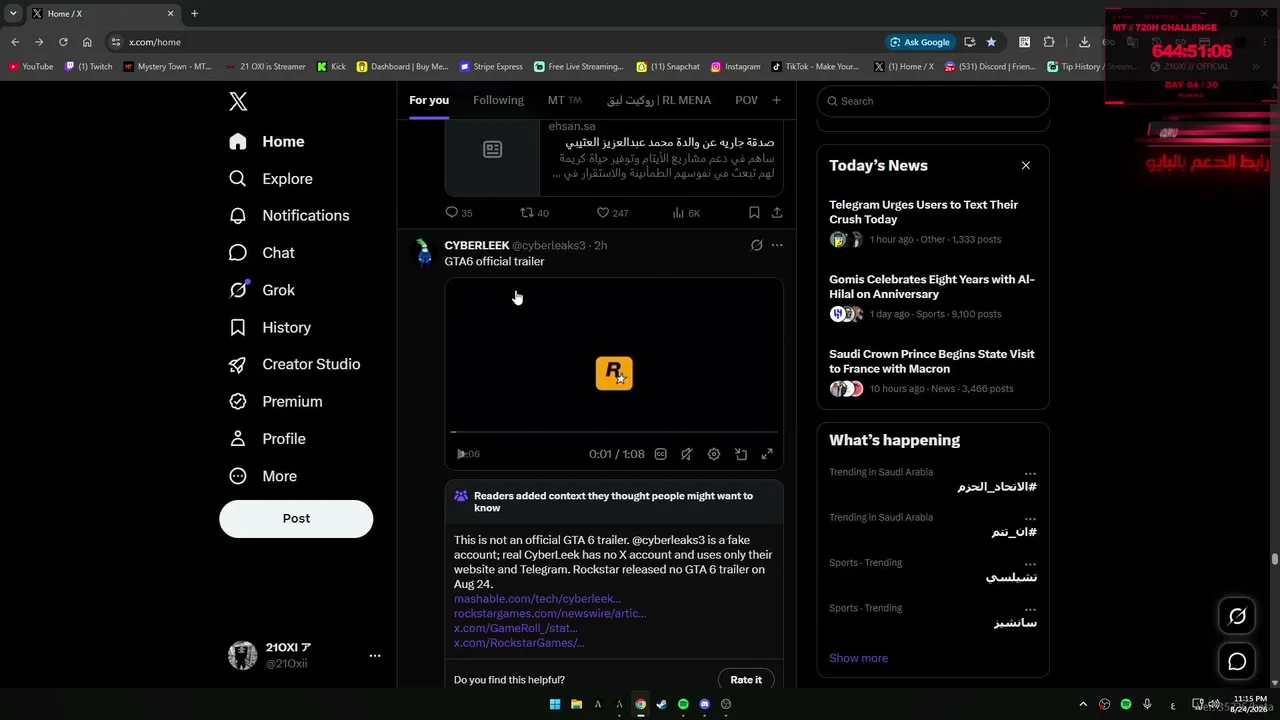Viewport: 1280px width, 720px height.
Task: Click the Ask Google button
Action: coord(919,42)
